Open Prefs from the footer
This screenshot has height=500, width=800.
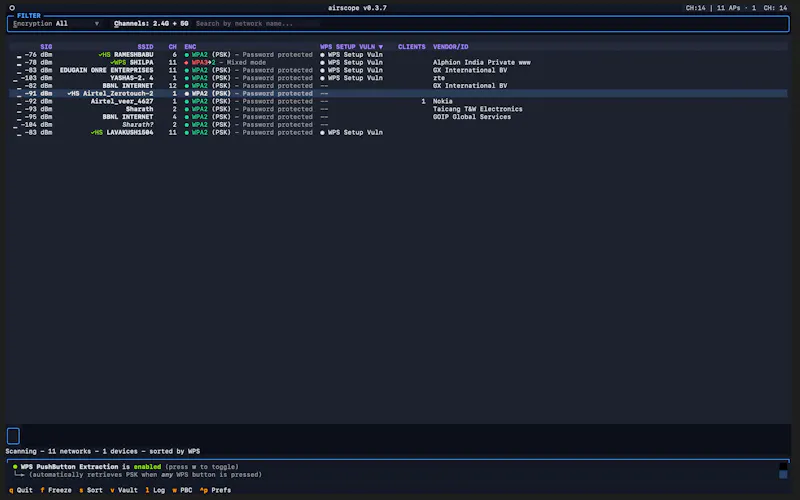coord(215,490)
